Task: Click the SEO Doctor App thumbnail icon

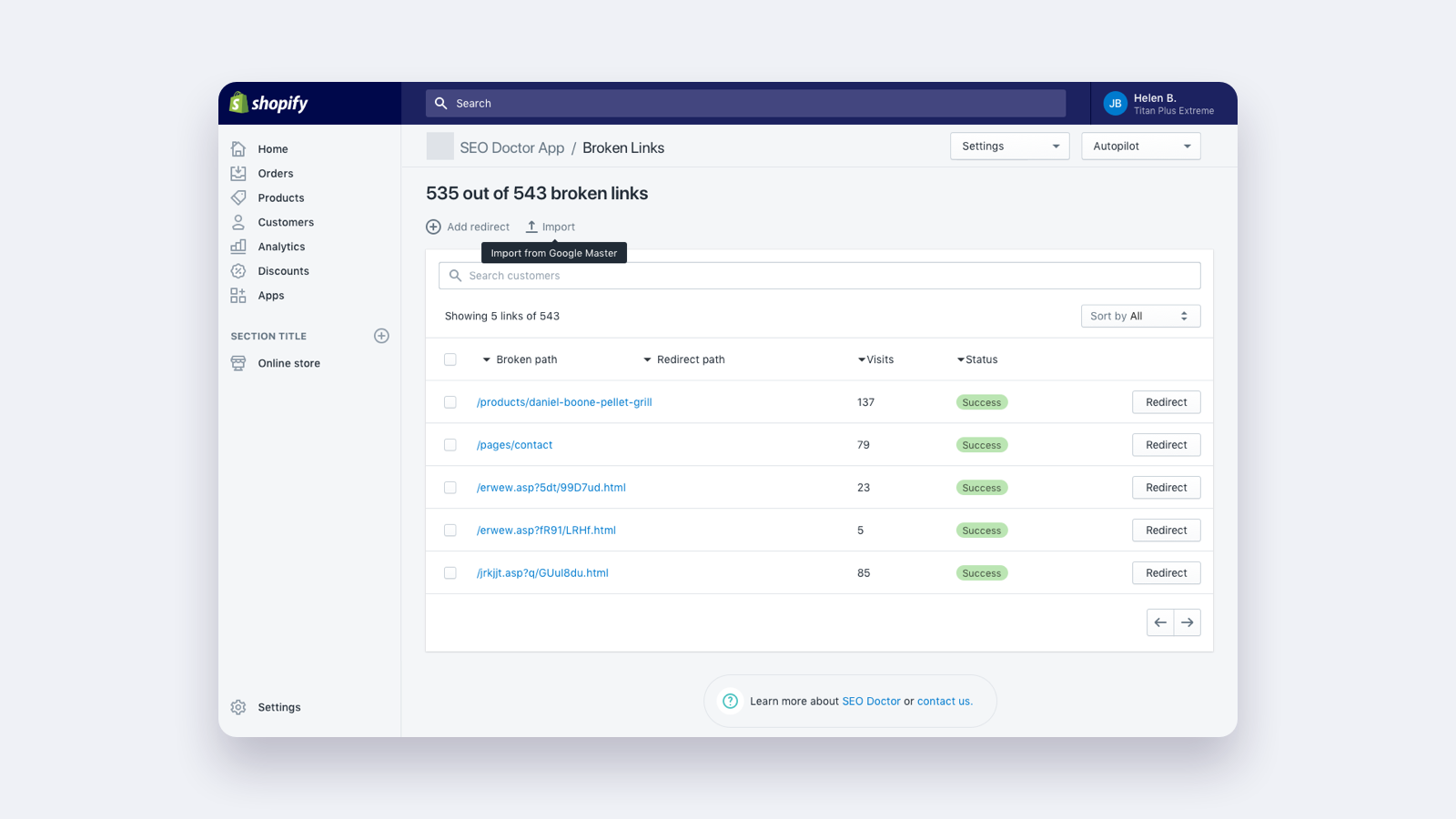Action: (440, 147)
